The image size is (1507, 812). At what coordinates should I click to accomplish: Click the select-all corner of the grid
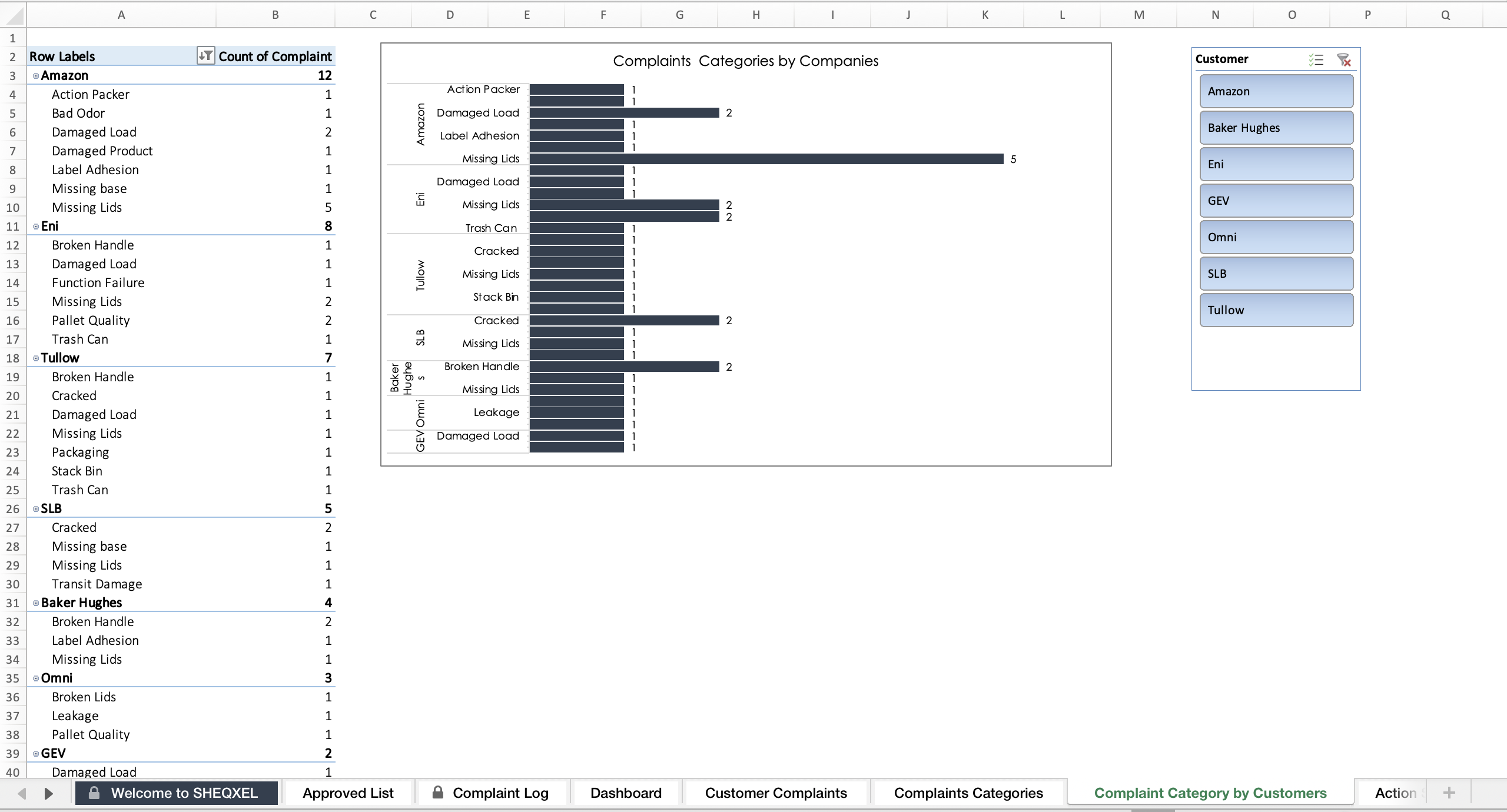(12, 15)
